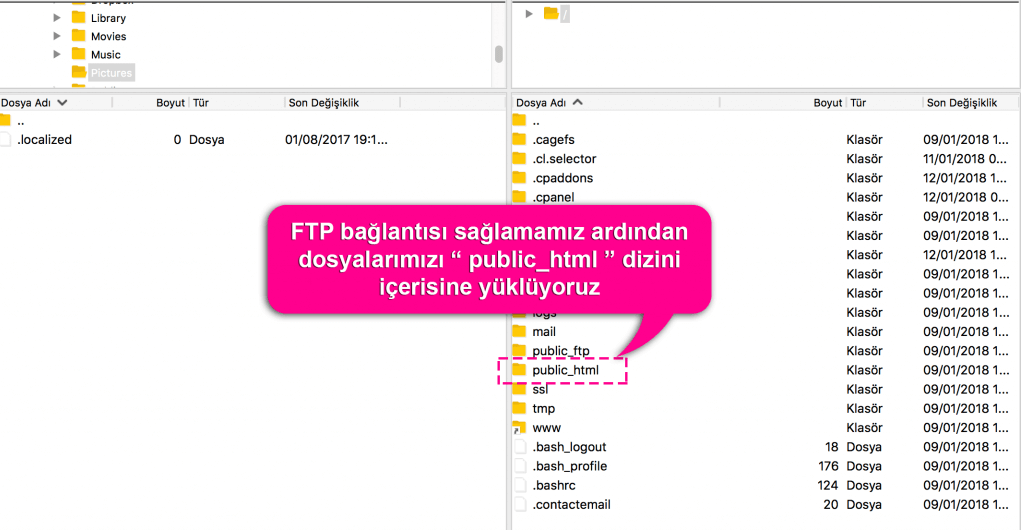Click the local directory tree scrollbar
The height and width of the screenshot is (530, 1021).
499,54
